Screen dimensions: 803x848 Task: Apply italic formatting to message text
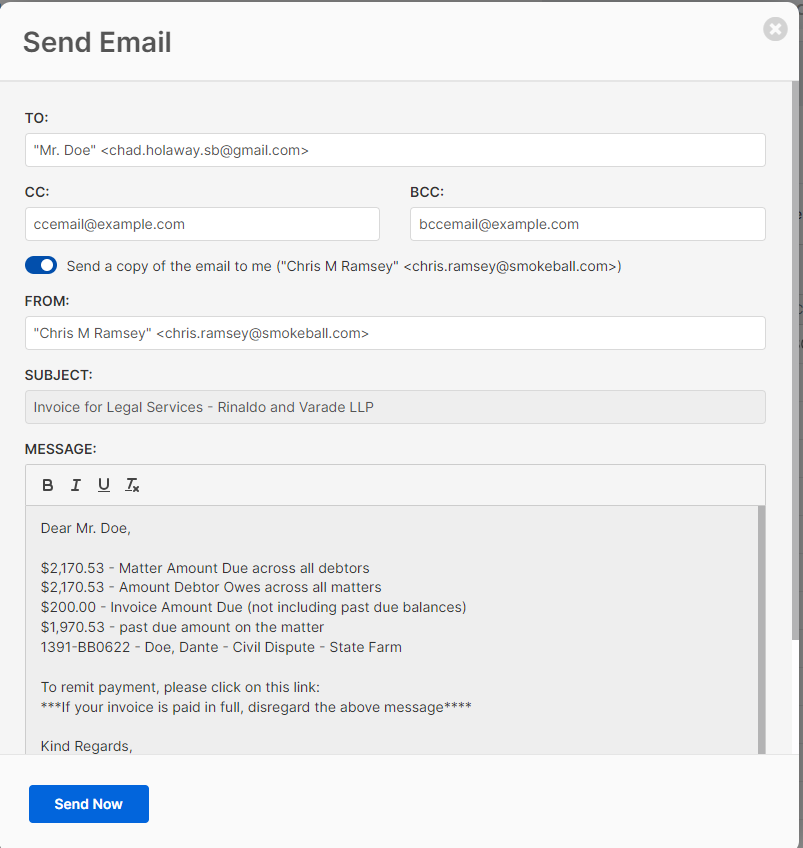click(76, 485)
